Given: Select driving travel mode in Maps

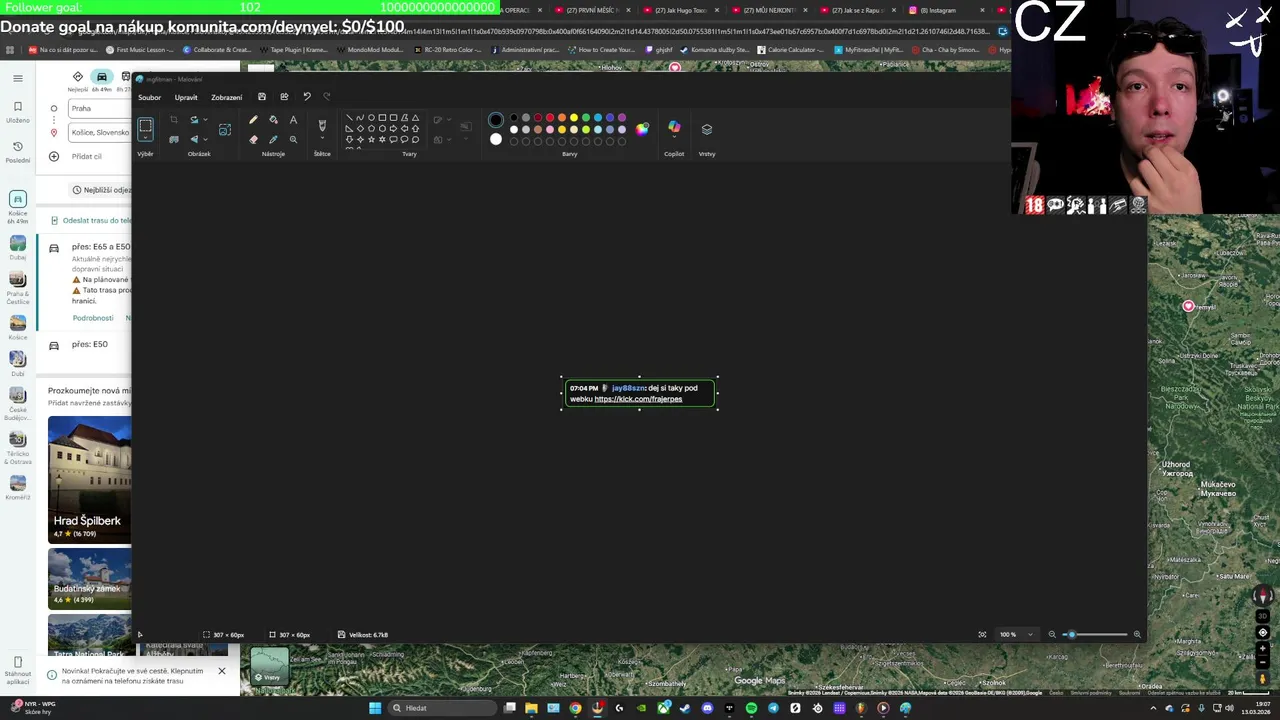Looking at the screenshot, I should pyautogui.click(x=101, y=77).
